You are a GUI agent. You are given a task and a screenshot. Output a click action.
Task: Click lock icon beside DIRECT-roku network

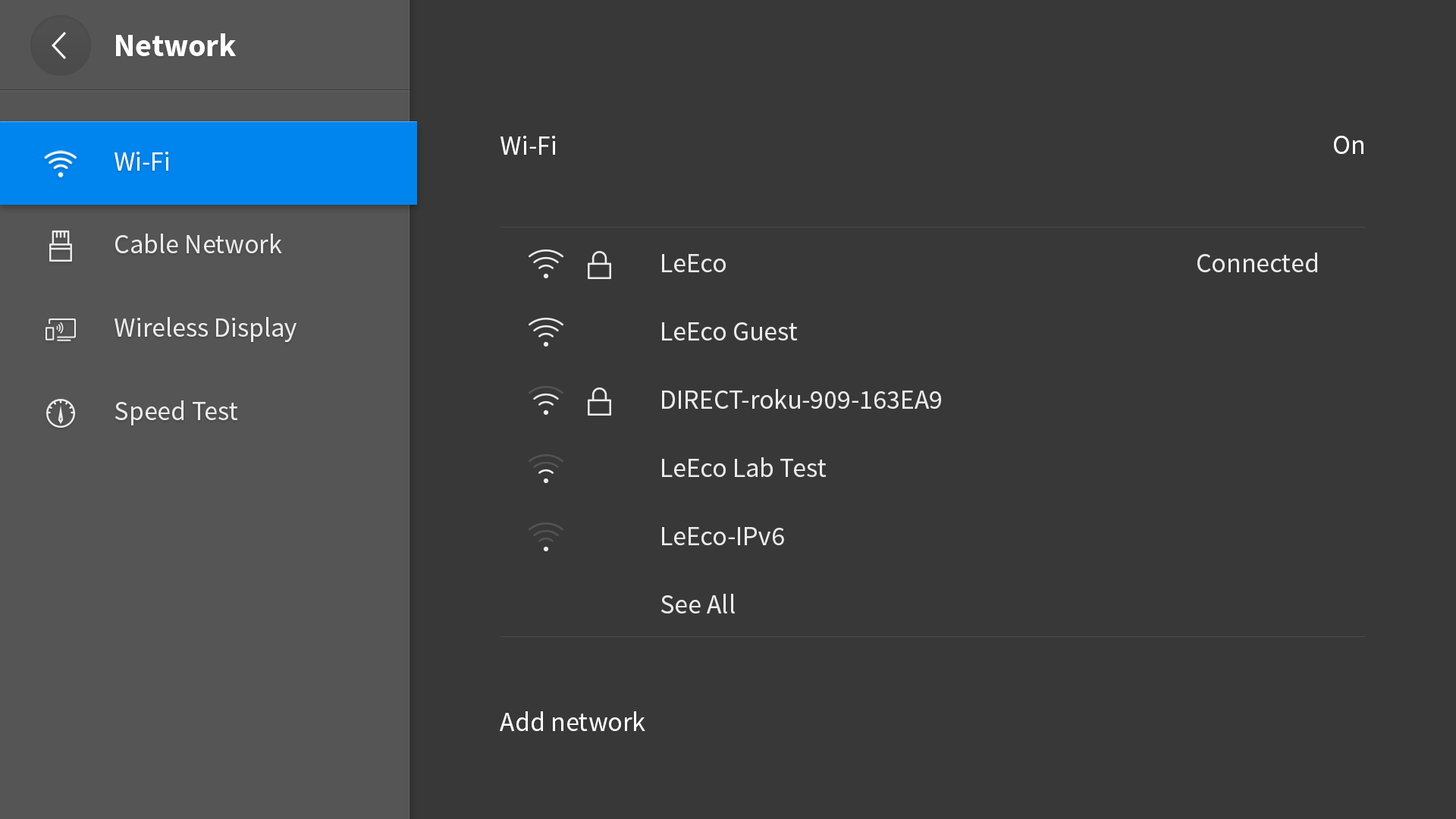pos(599,401)
